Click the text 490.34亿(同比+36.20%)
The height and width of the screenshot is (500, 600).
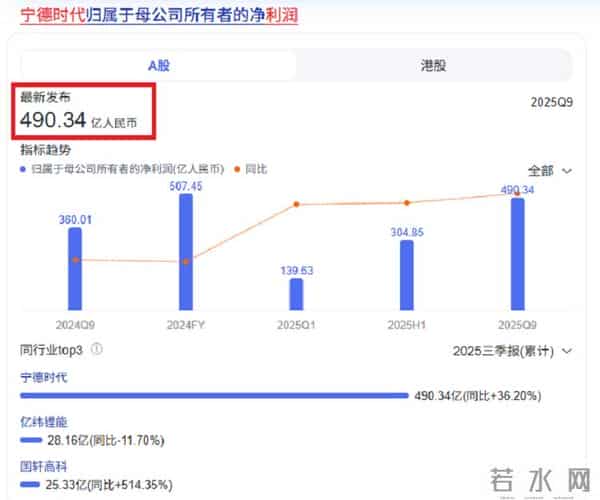pos(478,396)
